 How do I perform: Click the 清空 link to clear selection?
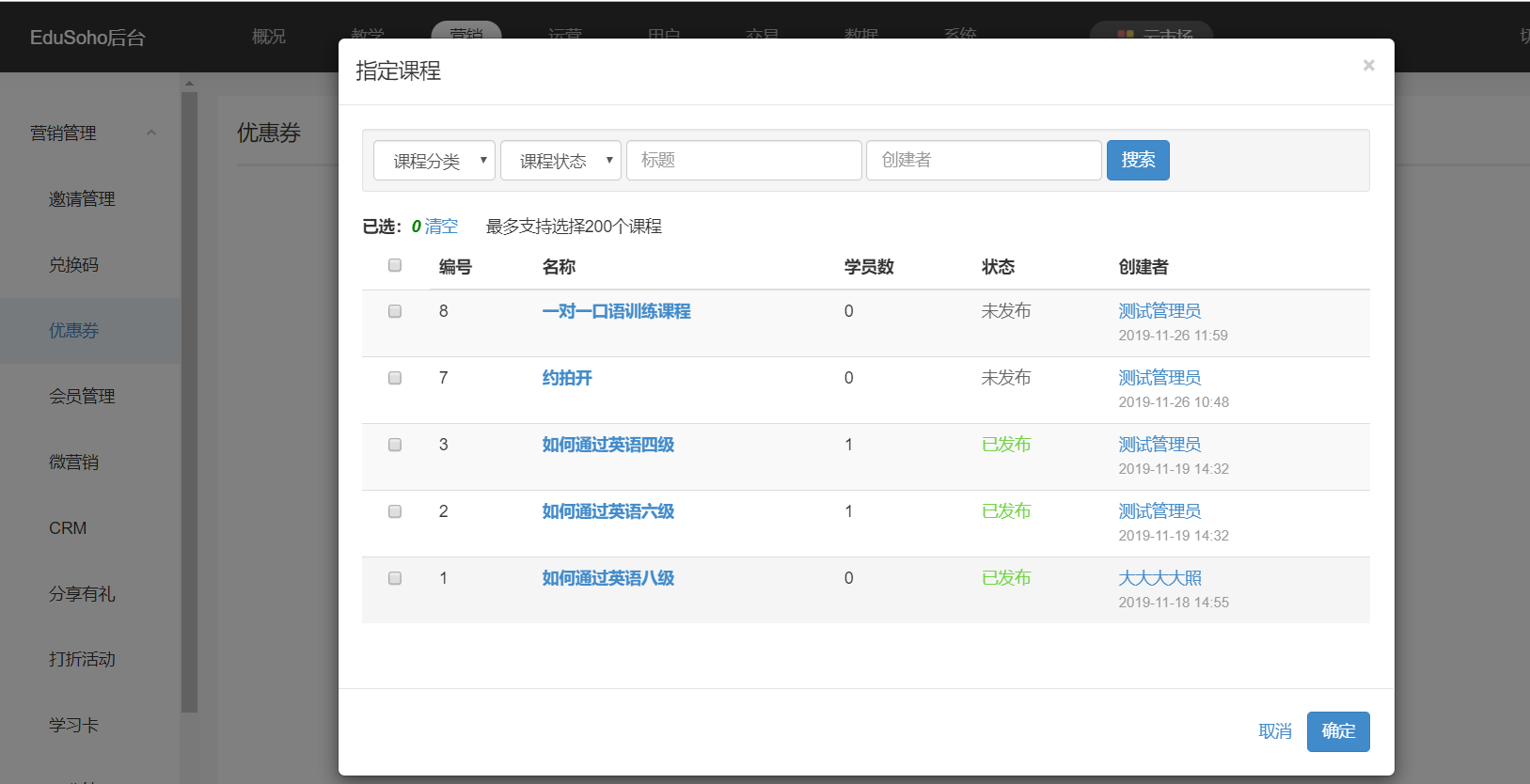(441, 227)
